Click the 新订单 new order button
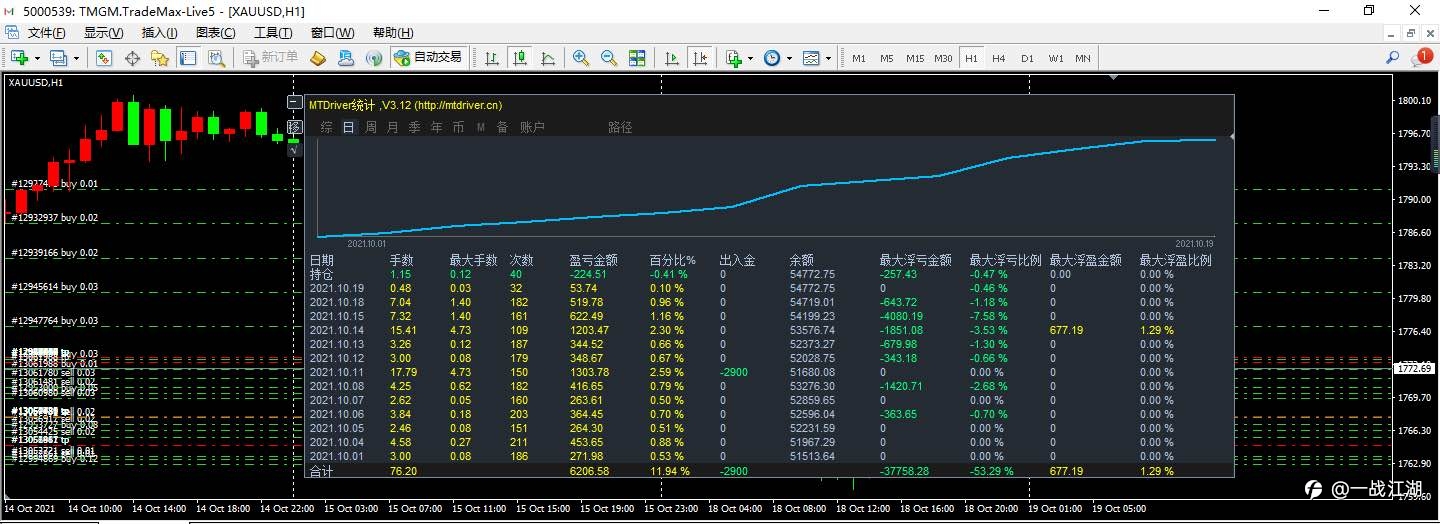This screenshot has width=1440, height=524. click(x=270, y=58)
